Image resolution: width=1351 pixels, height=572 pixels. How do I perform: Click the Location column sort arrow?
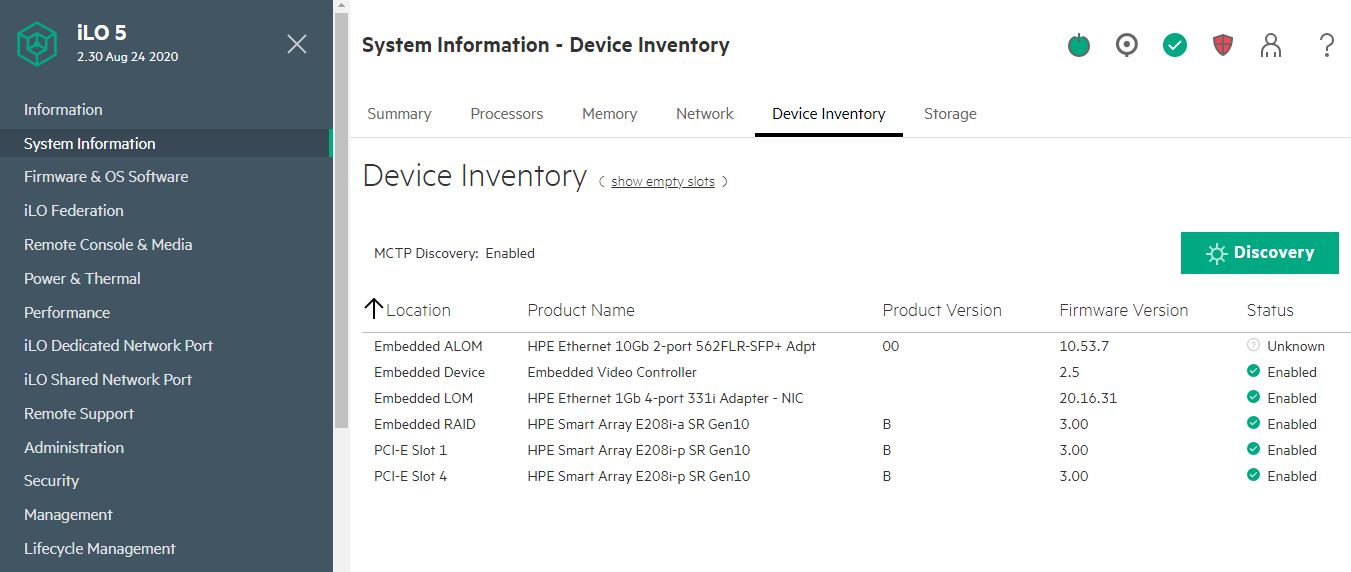pyautogui.click(x=374, y=309)
